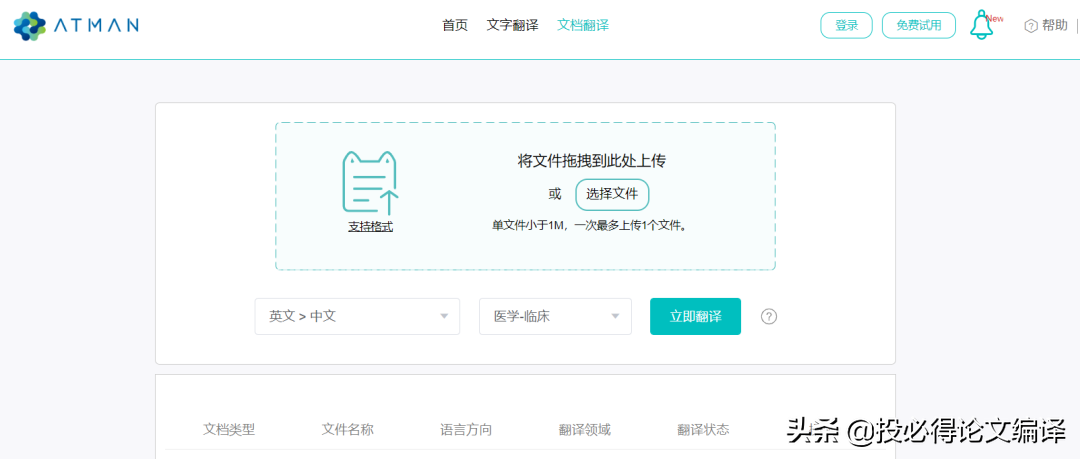
Task: Click the question mark beside 立即翻译
Action: tap(769, 316)
